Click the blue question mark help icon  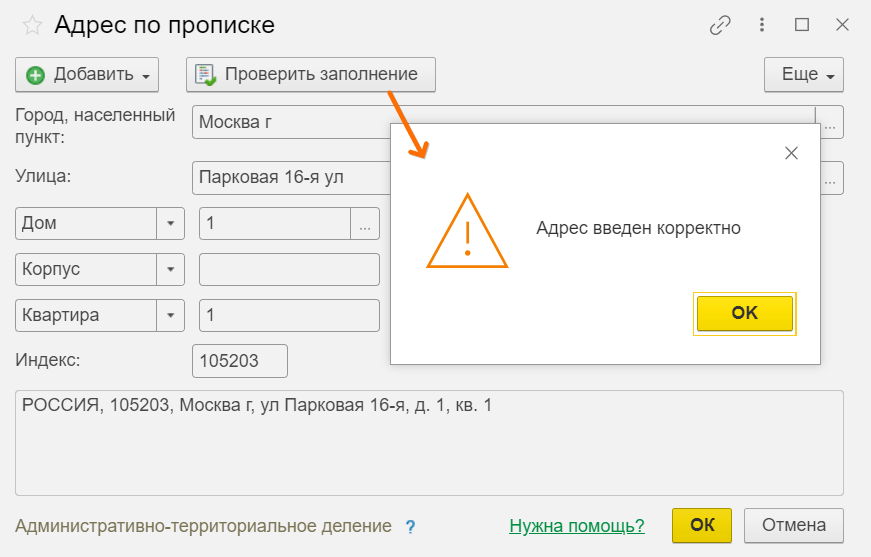coord(410,526)
